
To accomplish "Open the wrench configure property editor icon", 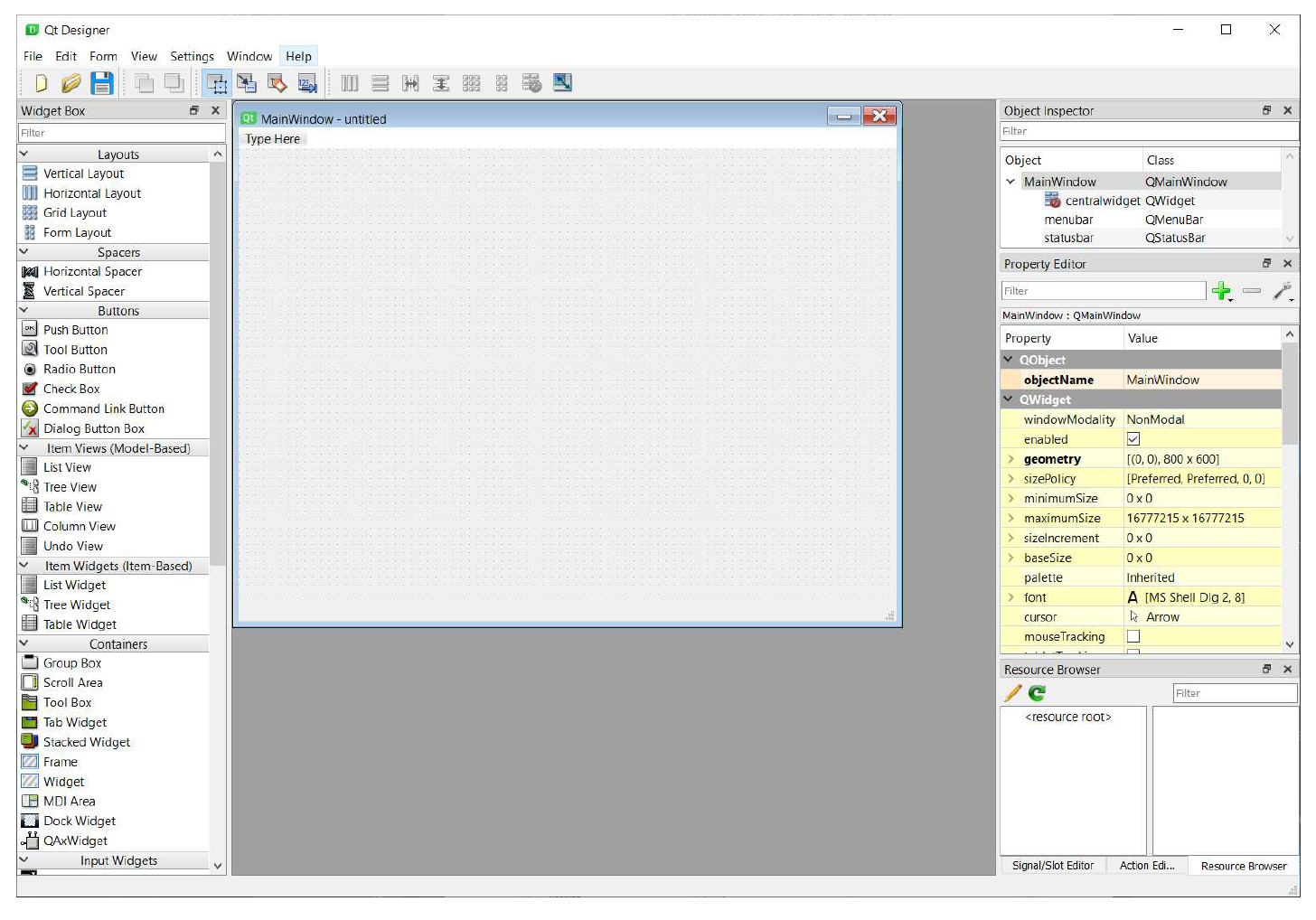I will [1283, 291].
